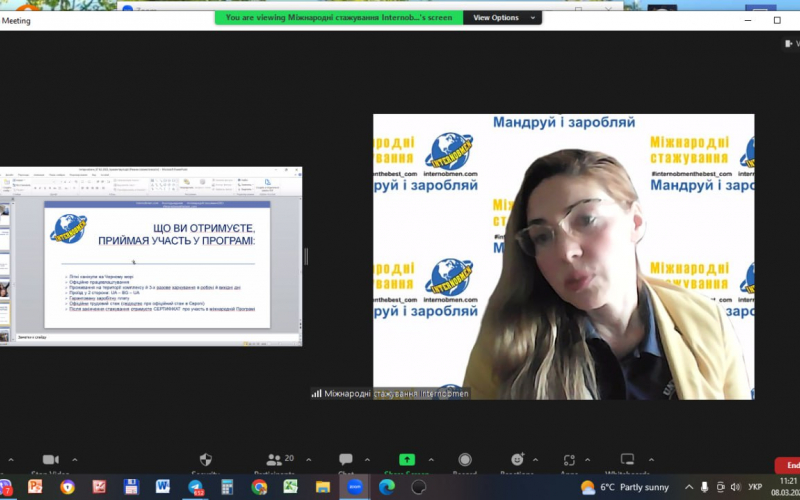The height and width of the screenshot is (500, 800).
Task: Open the Chat panel
Action: click(x=346, y=460)
